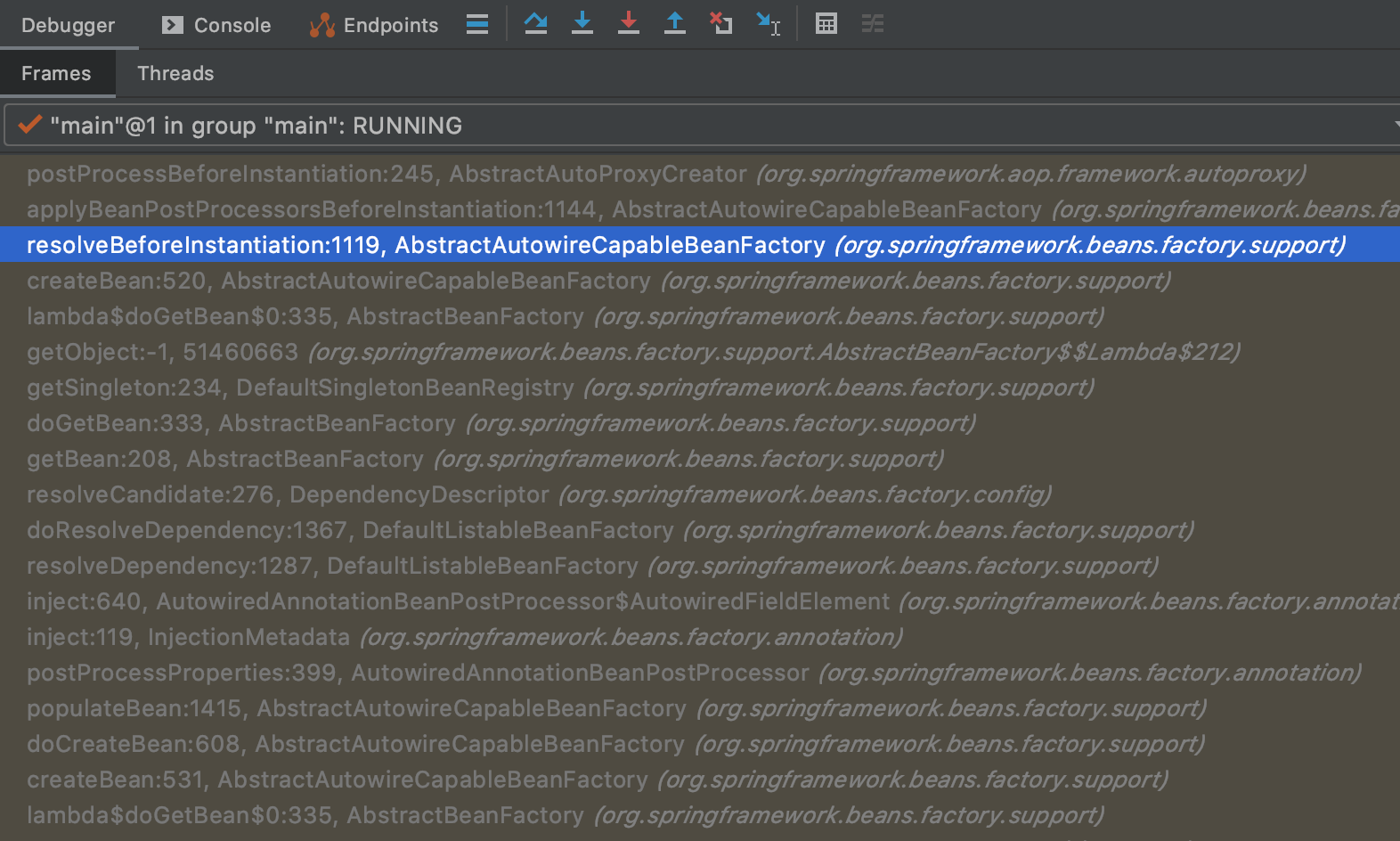Click the Drop Frame icon
The image size is (1400, 841).
tap(721, 24)
